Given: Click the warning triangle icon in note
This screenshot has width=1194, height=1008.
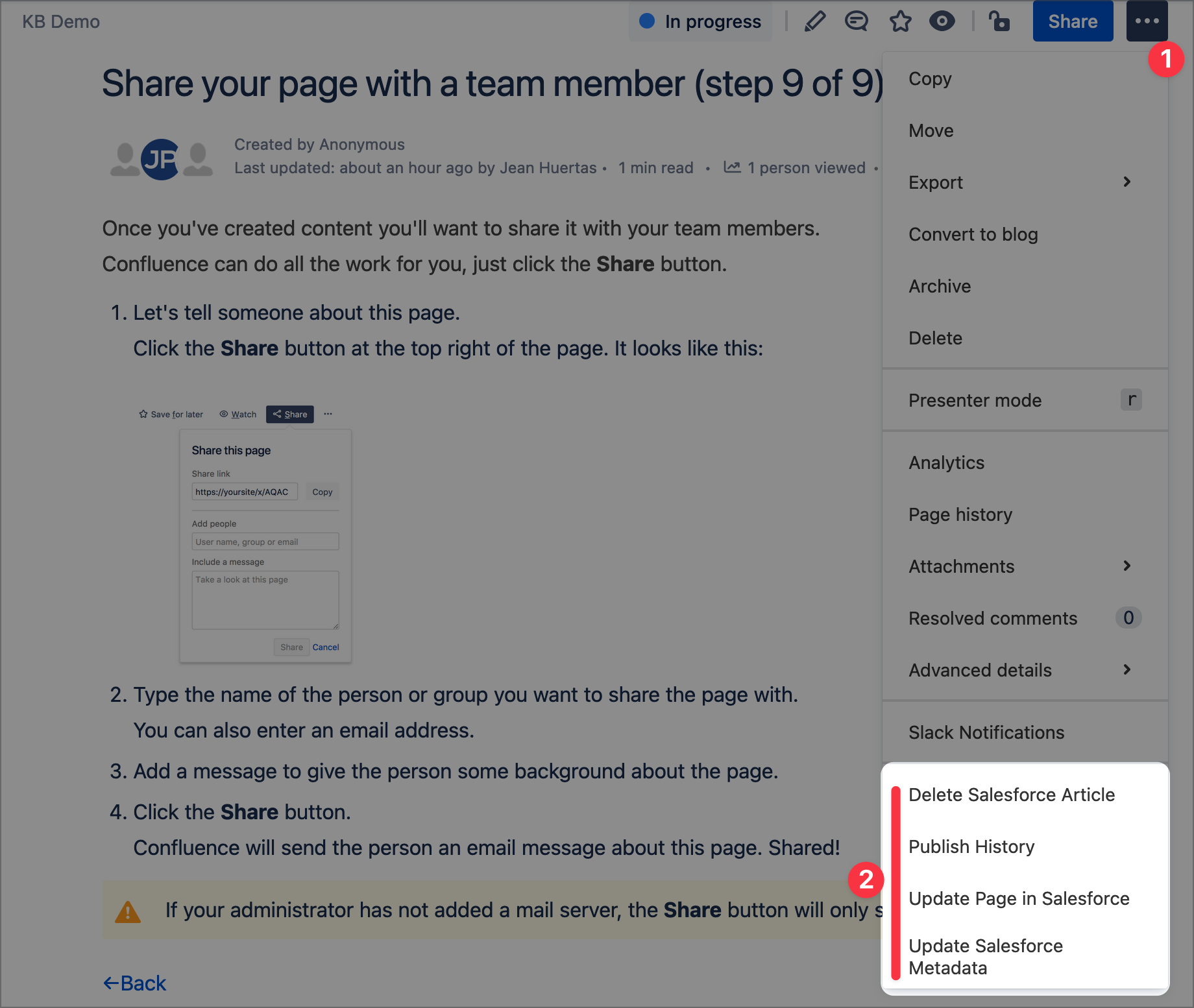Looking at the screenshot, I should pos(128,911).
